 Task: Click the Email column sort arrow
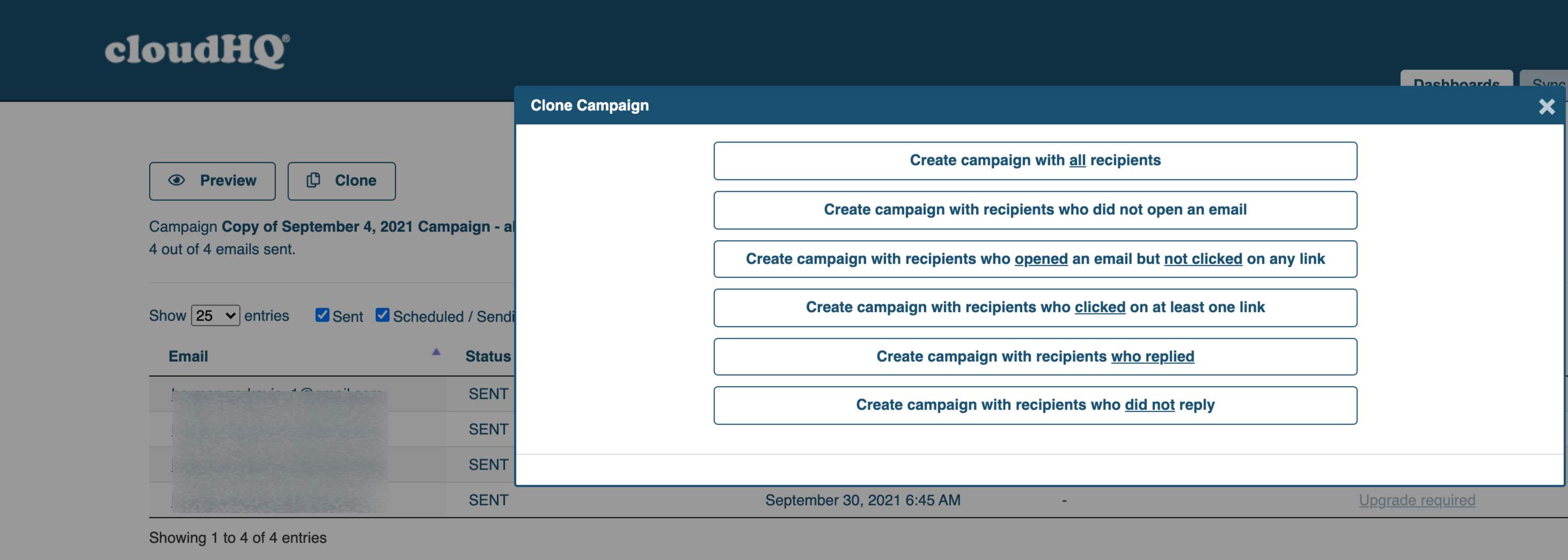point(436,352)
